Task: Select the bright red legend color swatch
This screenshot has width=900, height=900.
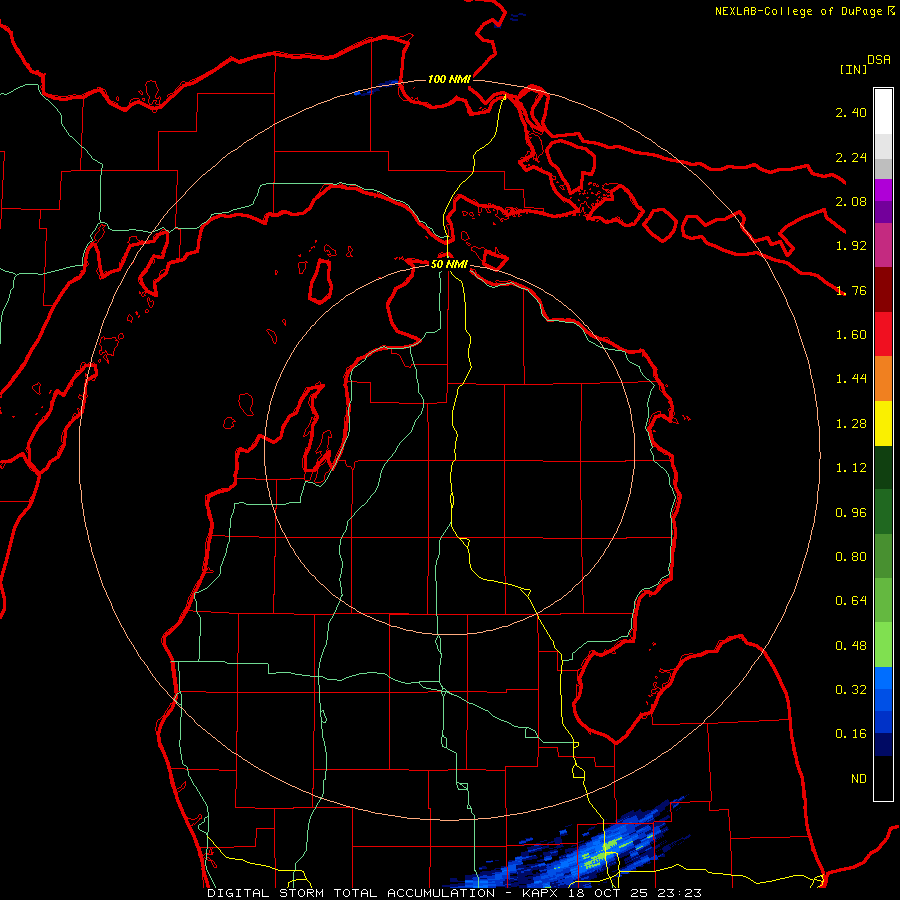Action: [x=883, y=334]
